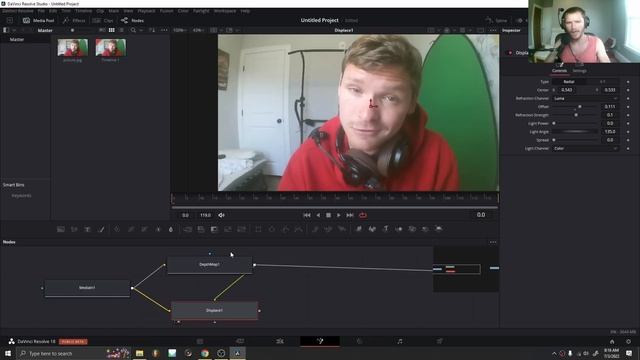
Task: Select the Displace1 node
Action: 214,311
